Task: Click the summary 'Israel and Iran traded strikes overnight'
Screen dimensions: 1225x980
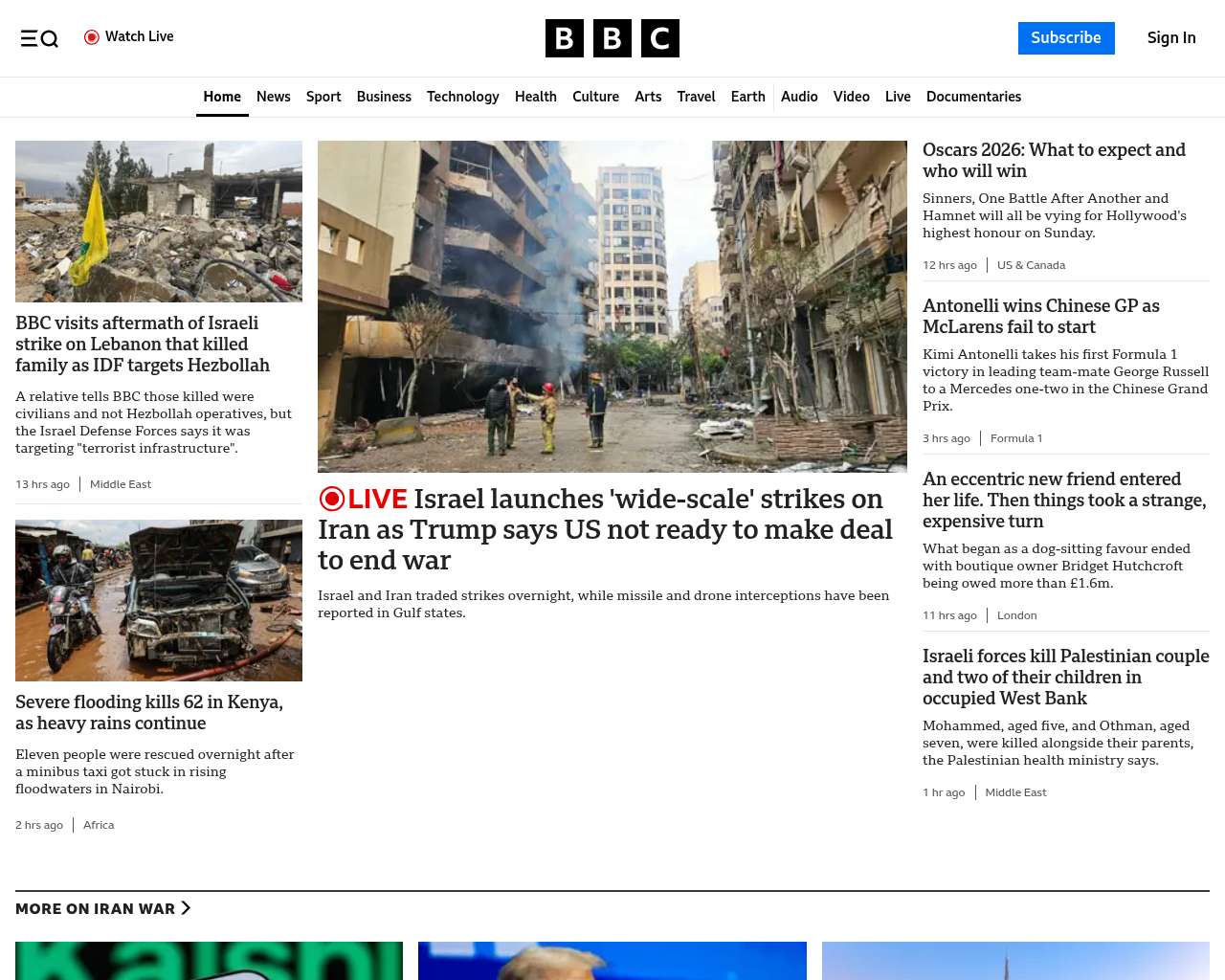Action: pyautogui.click(x=604, y=604)
